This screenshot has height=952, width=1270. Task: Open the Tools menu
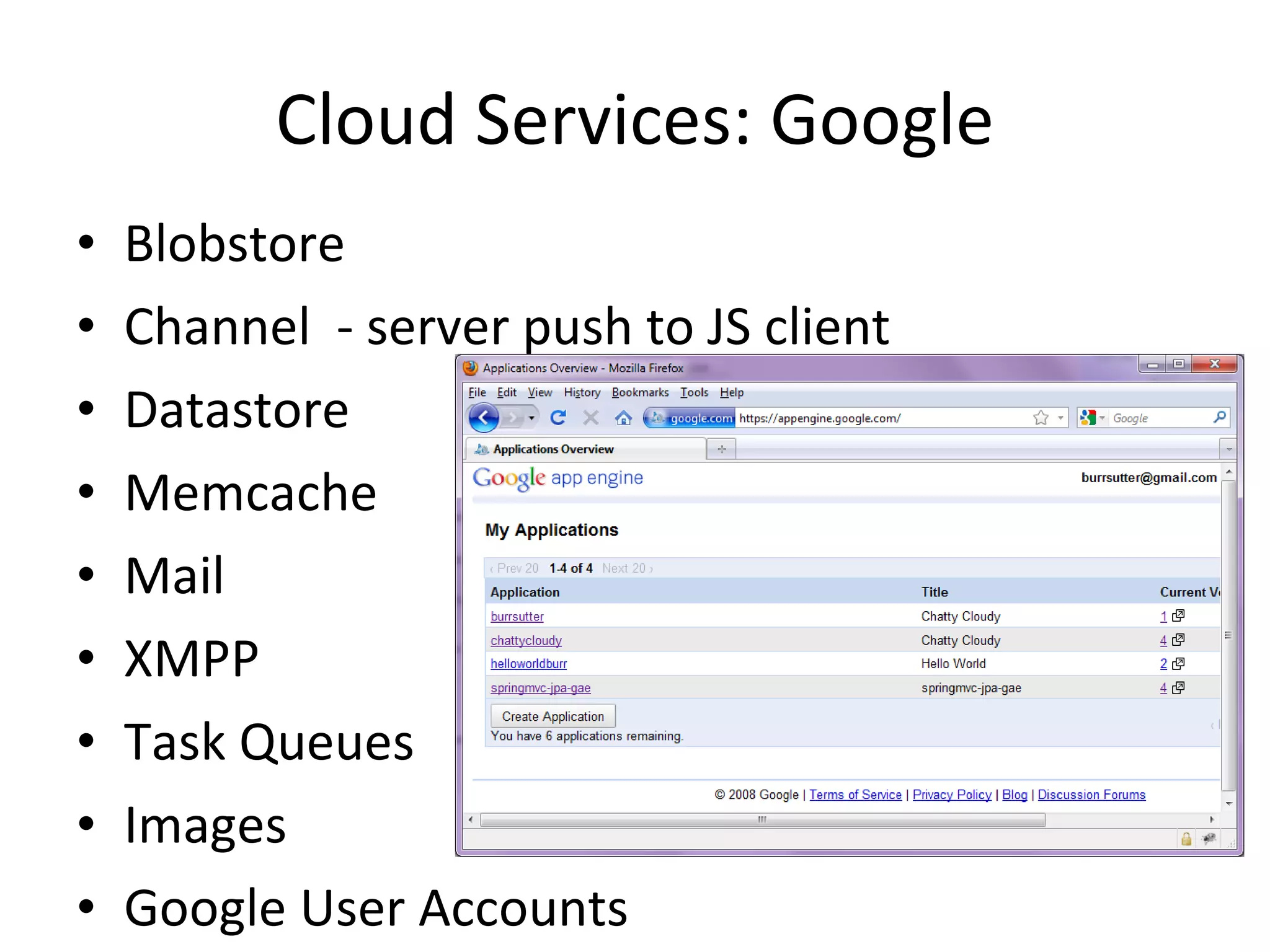pos(694,392)
